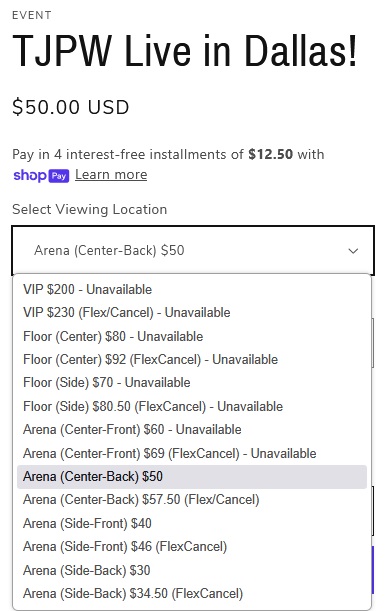The height and width of the screenshot is (611, 389).
Task: Choose Arena (Center-Back) $57.50 (Flex/Cancel)
Action: point(192,500)
